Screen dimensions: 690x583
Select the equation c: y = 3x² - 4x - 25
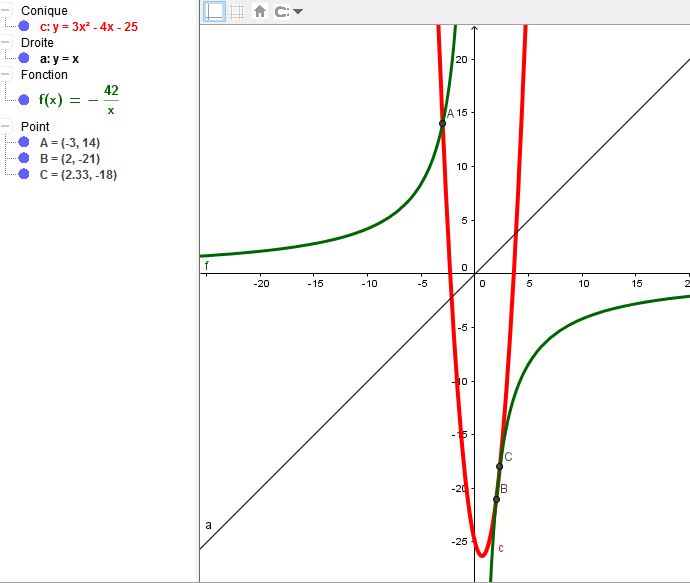tap(88, 27)
